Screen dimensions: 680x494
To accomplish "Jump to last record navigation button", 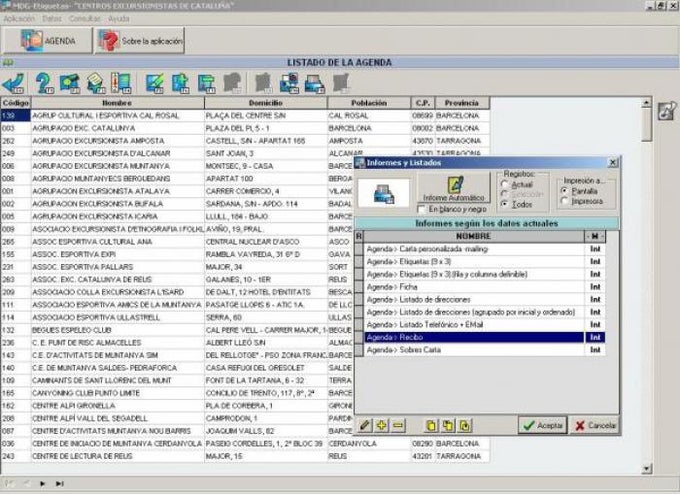I will tap(59, 484).
